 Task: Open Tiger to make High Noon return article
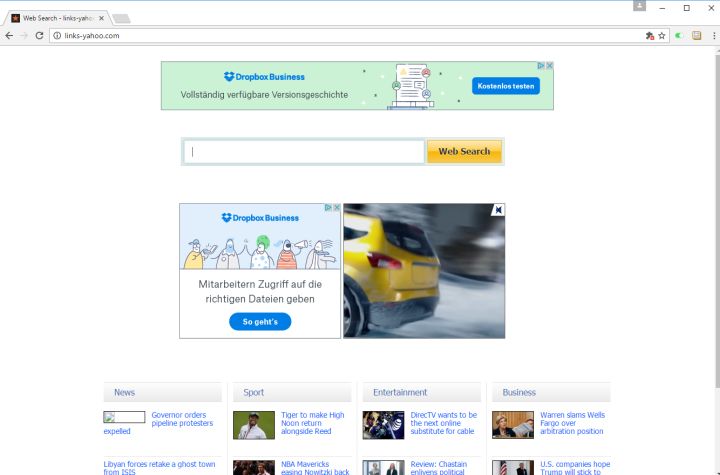click(x=312, y=423)
